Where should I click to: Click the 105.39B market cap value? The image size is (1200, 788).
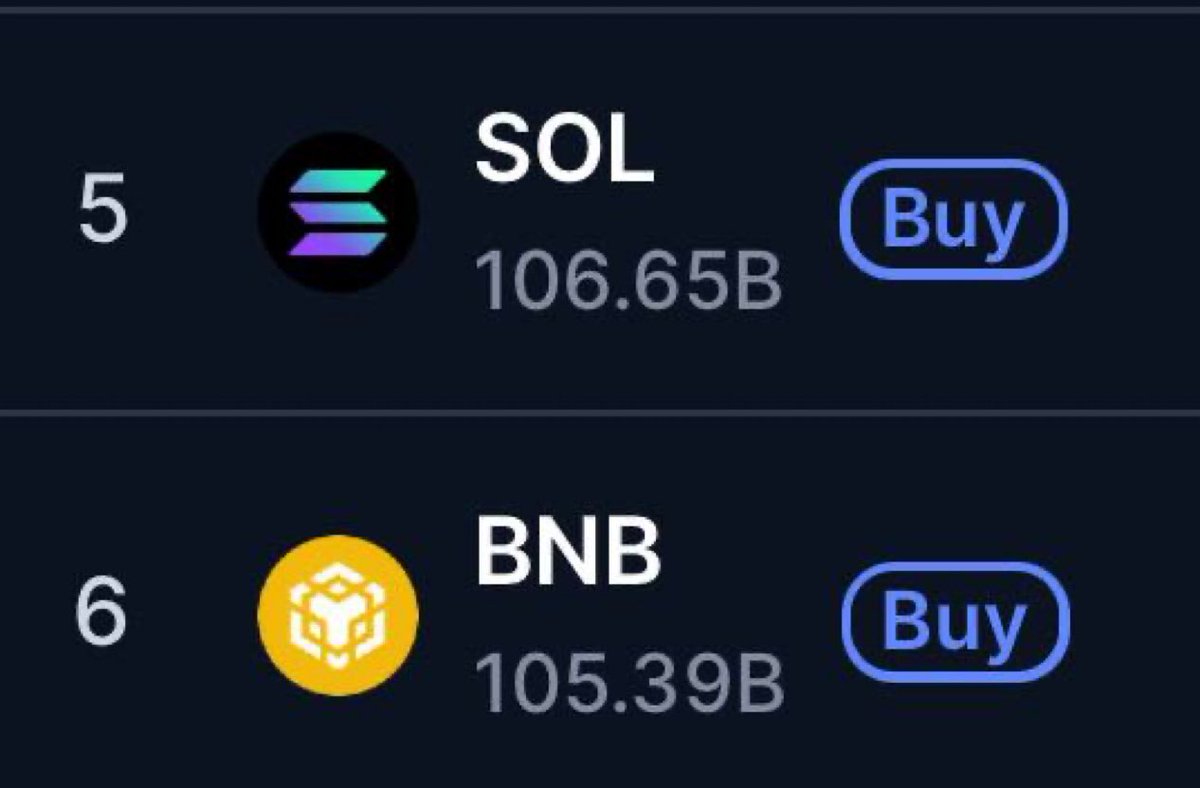[x=628, y=683]
